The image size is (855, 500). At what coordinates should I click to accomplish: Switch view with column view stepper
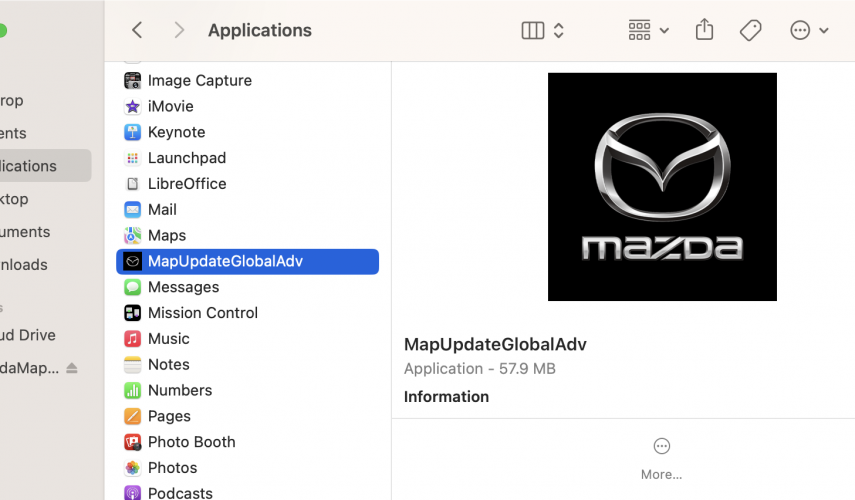(558, 30)
